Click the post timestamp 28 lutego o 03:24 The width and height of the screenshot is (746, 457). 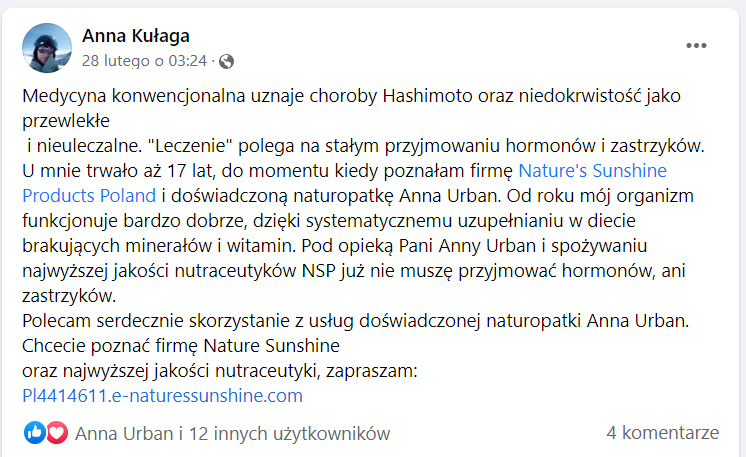pos(143,61)
